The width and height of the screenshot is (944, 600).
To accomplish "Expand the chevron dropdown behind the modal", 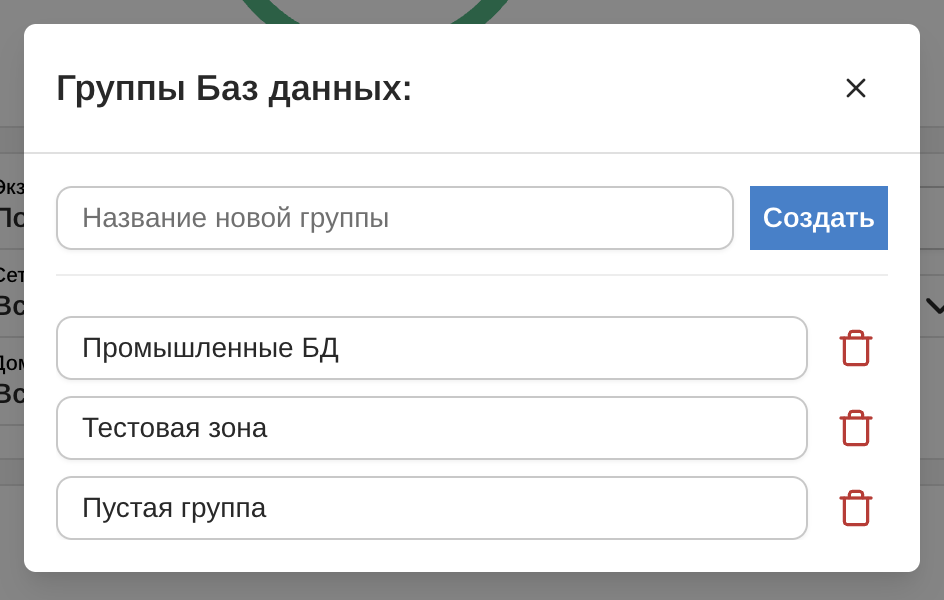I will point(935,307).
